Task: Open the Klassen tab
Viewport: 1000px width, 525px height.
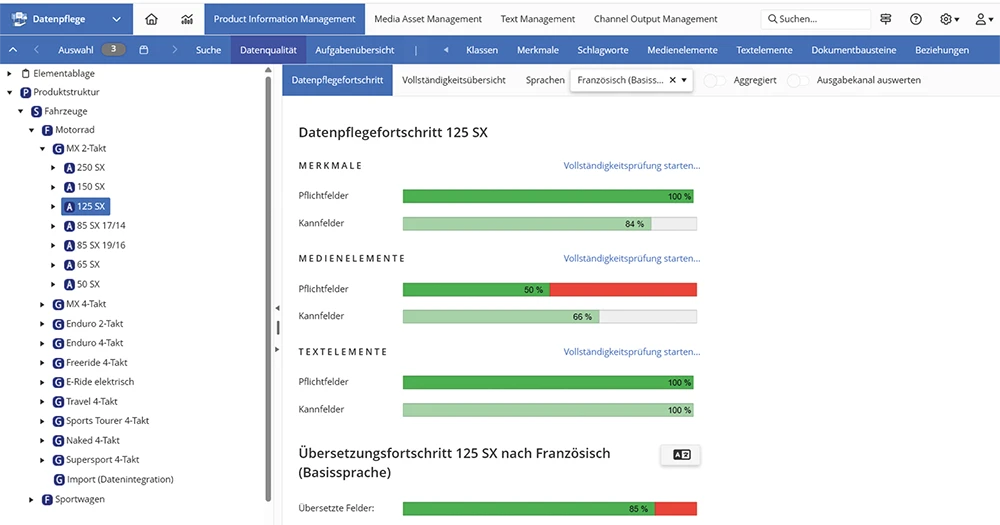Action: point(482,50)
